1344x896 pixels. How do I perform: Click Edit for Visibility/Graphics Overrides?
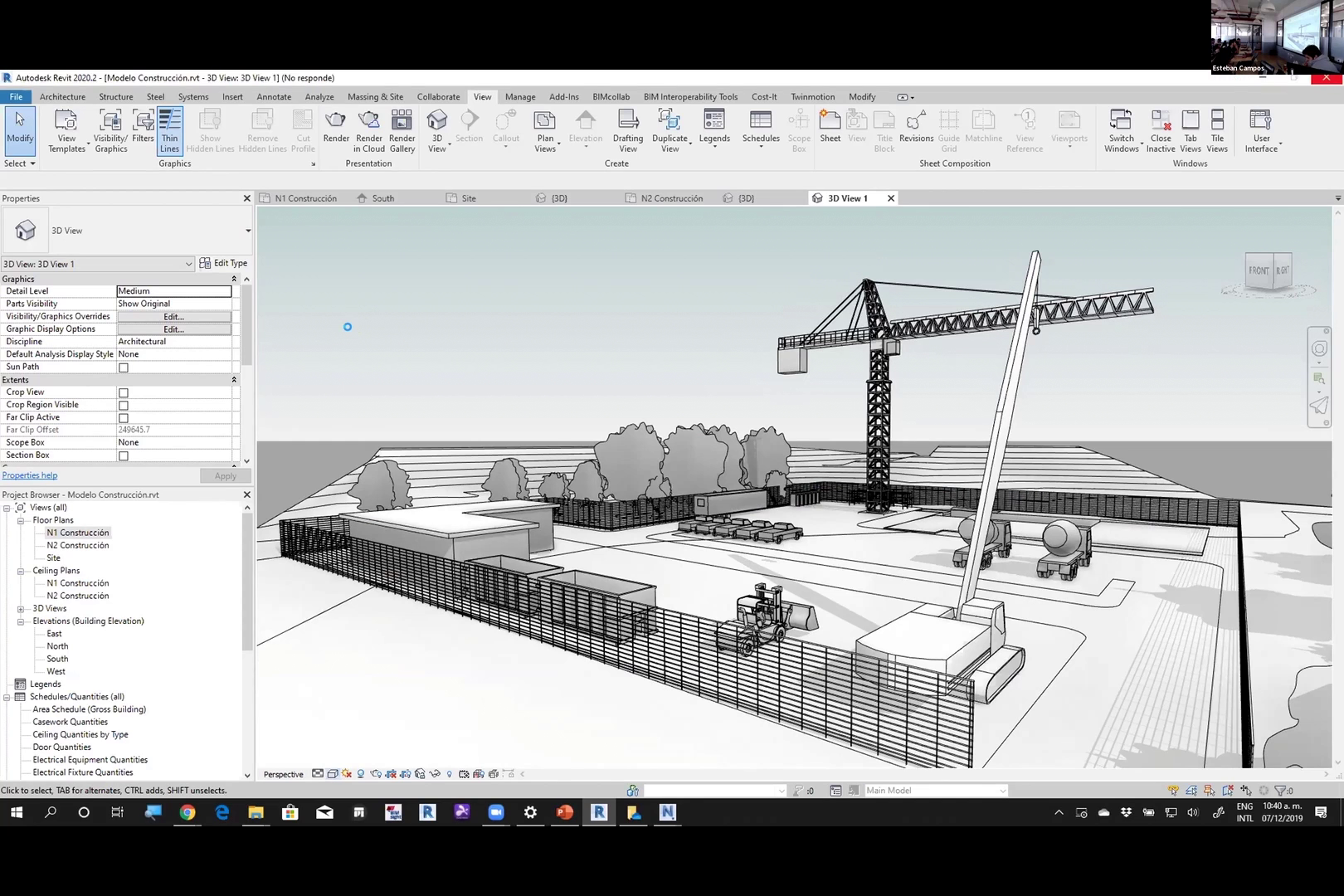coord(173,317)
